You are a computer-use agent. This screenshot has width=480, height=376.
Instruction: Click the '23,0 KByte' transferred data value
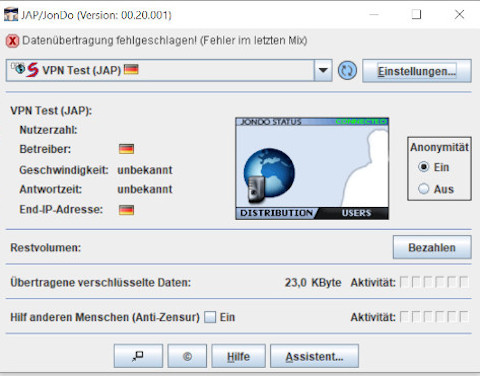coord(313,283)
